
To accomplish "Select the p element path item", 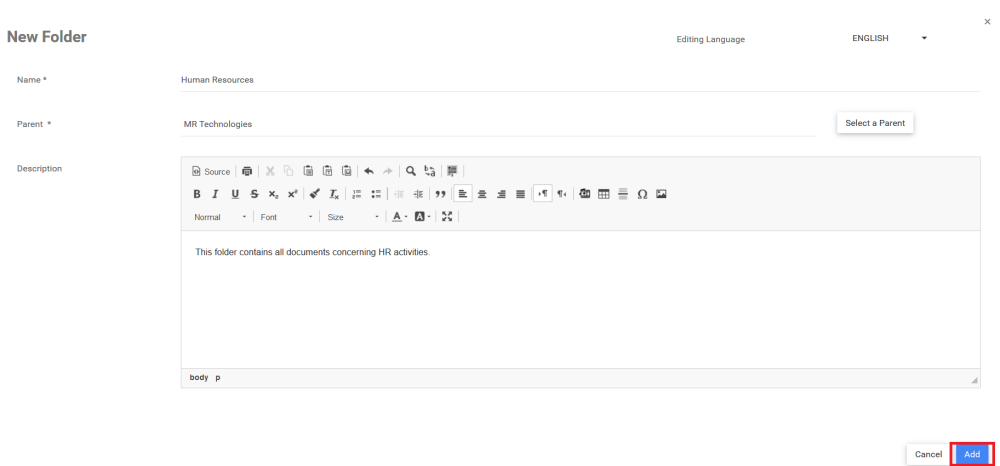I will pyautogui.click(x=218, y=377).
